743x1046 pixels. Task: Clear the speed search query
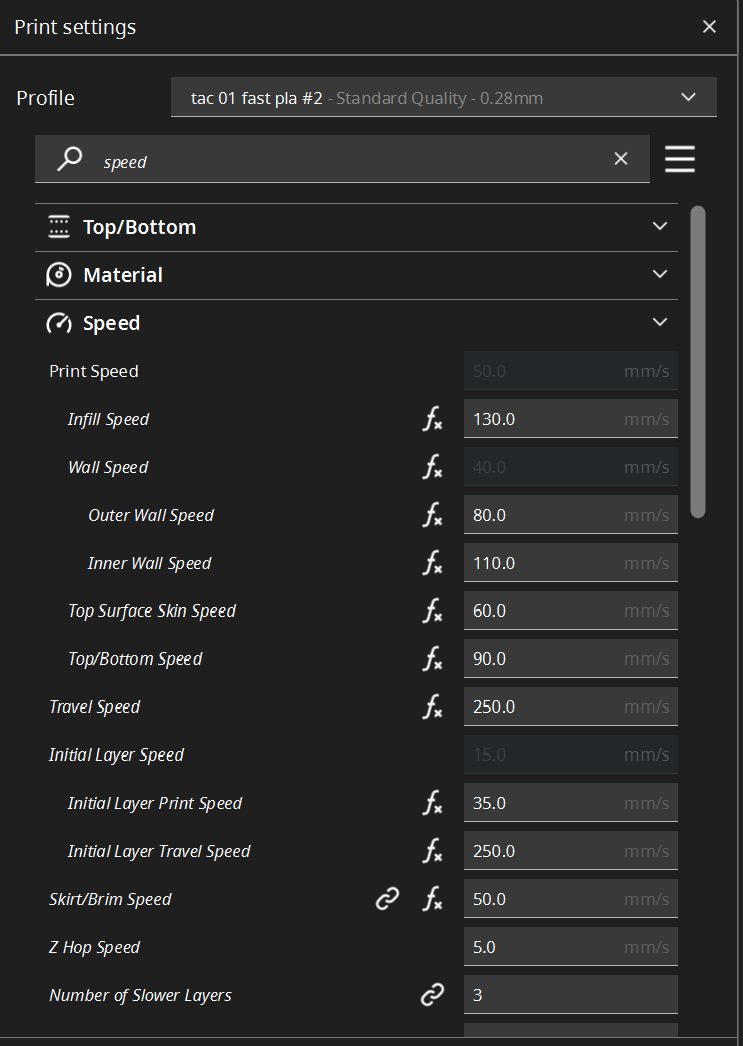pyautogui.click(x=621, y=158)
